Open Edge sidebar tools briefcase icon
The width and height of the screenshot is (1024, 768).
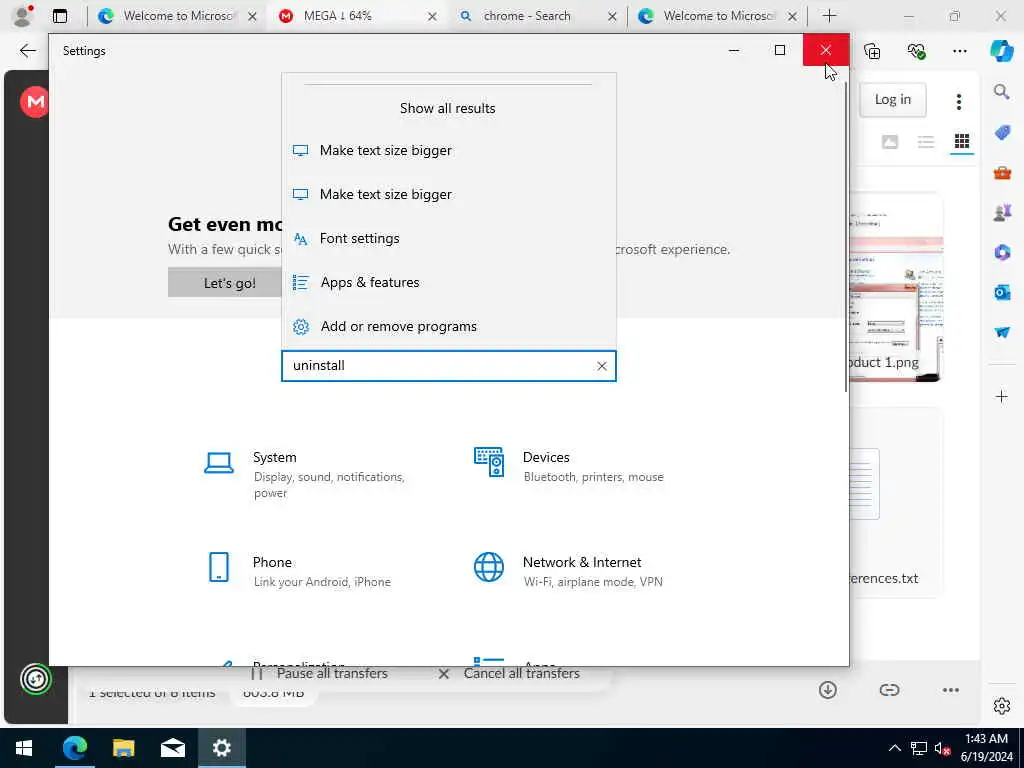1002,172
